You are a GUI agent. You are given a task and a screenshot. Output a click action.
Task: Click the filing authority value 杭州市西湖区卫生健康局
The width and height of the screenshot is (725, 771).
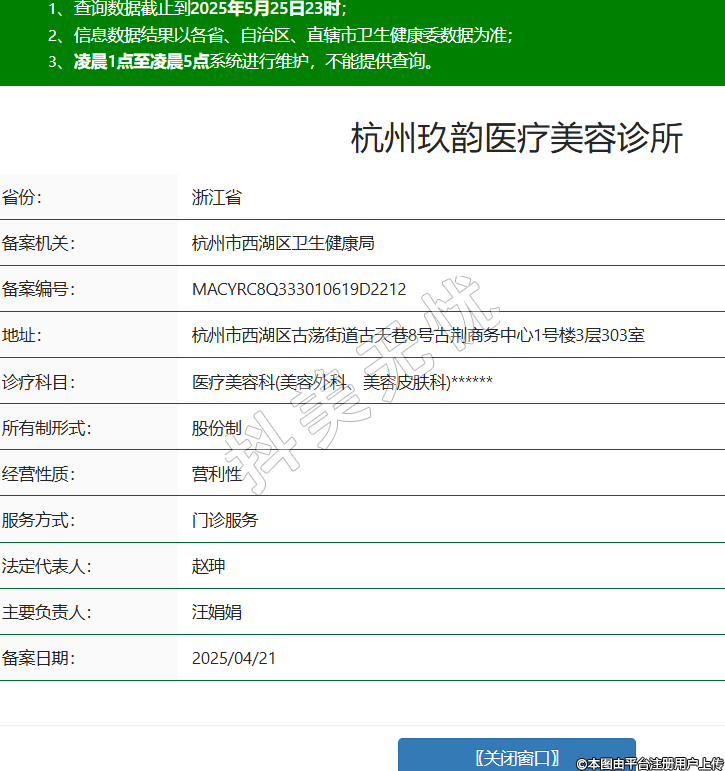[x=283, y=243]
